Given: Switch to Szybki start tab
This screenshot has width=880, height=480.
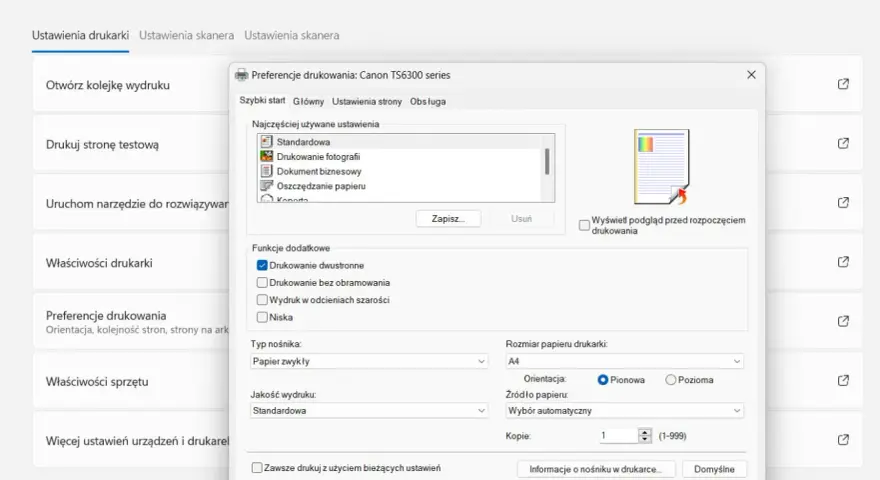Looking at the screenshot, I should (262, 100).
